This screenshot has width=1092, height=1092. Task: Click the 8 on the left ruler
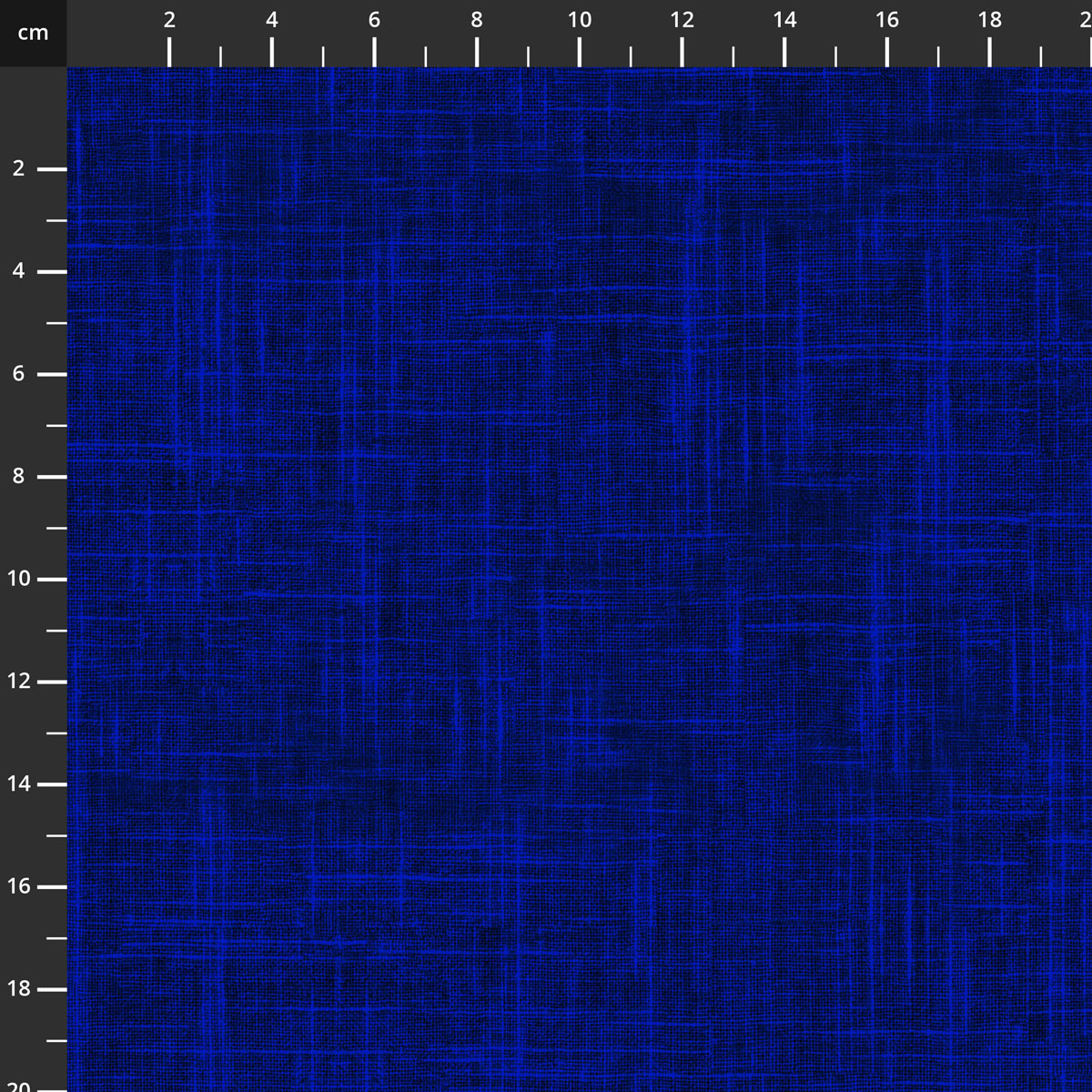click(x=18, y=477)
